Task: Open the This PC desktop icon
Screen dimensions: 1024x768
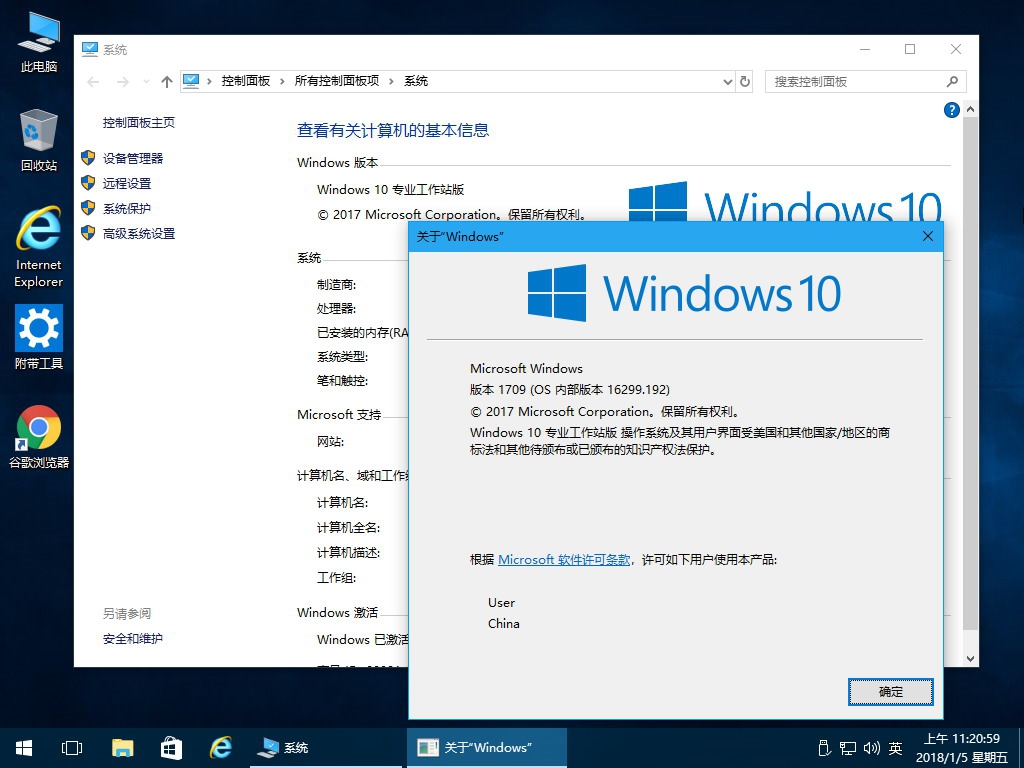Action: click(39, 42)
